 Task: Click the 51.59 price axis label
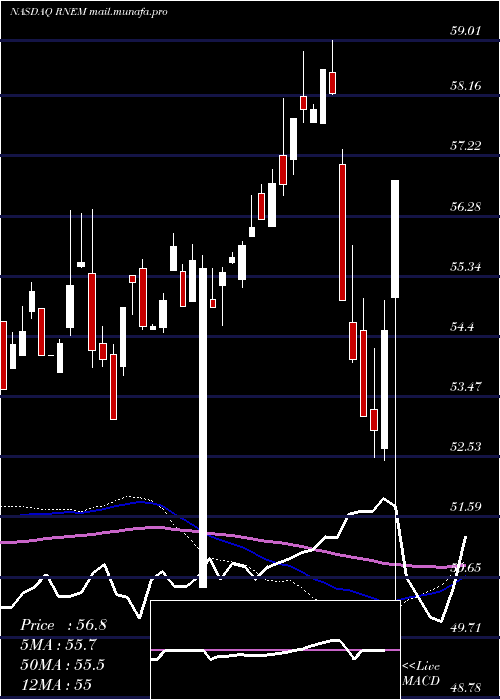click(x=465, y=507)
